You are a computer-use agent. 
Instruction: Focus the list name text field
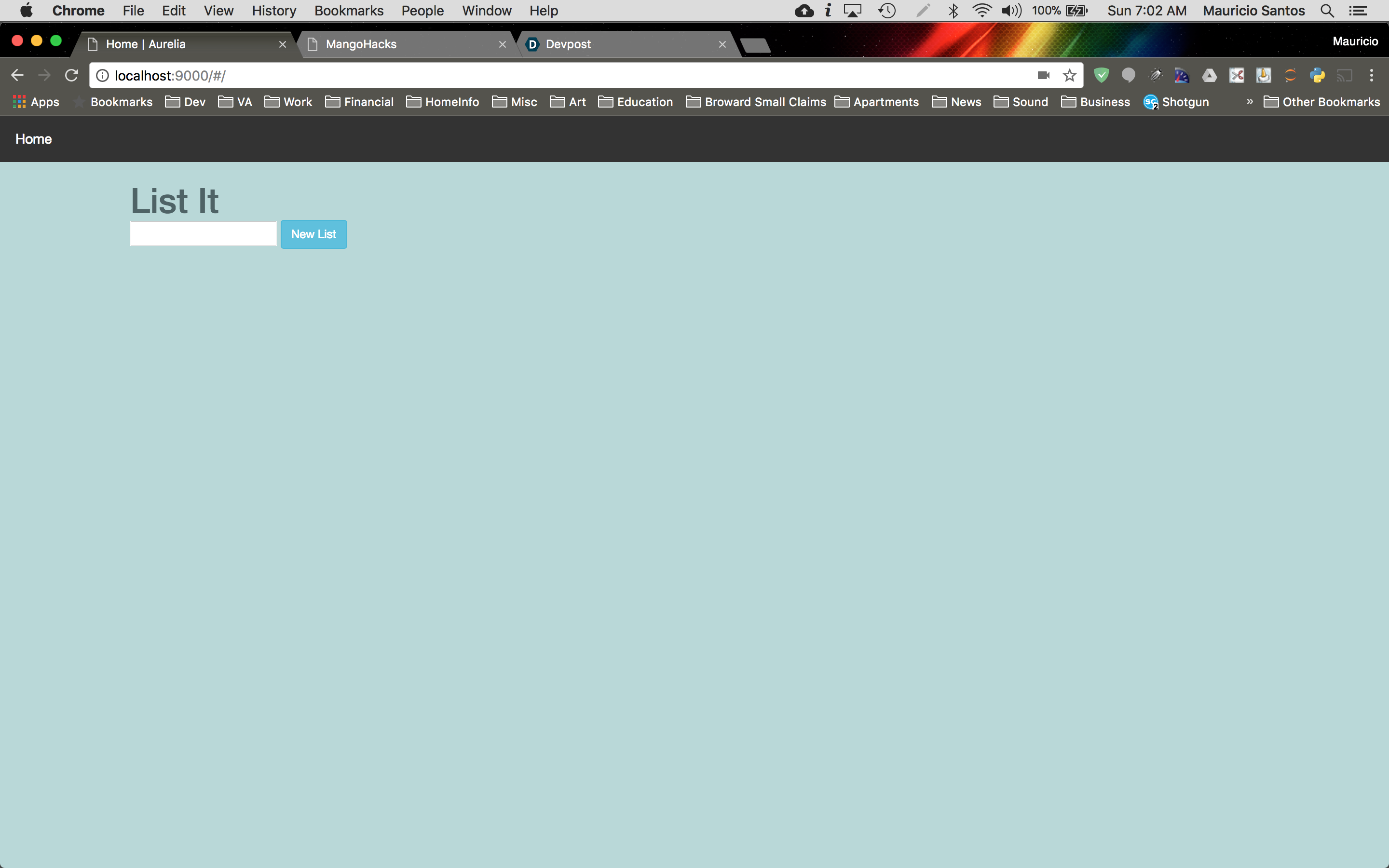point(203,234)
